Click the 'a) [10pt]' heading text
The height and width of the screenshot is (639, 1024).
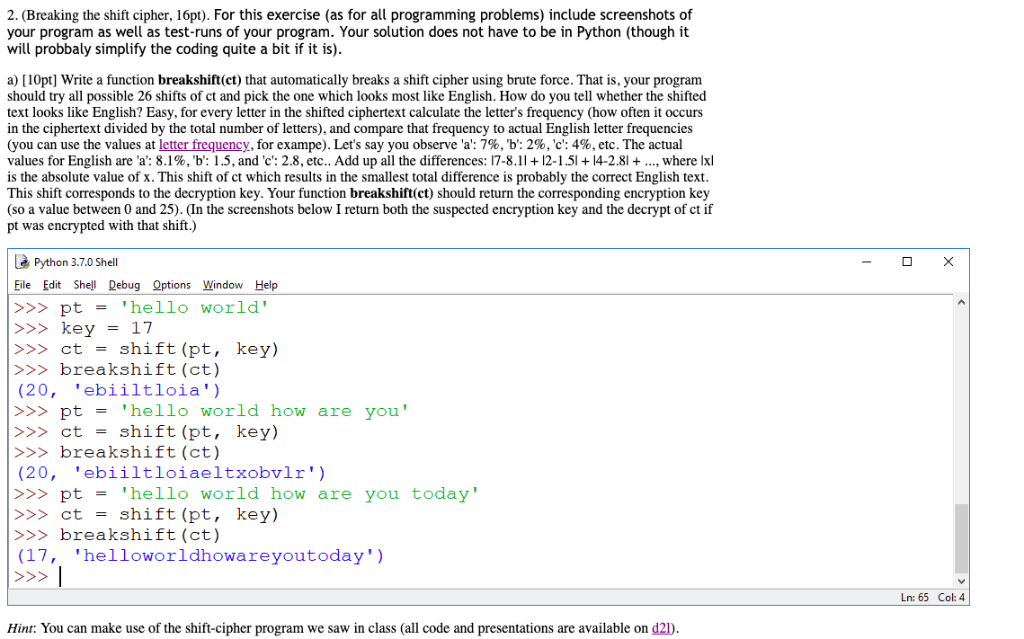(x=32, y=80)
